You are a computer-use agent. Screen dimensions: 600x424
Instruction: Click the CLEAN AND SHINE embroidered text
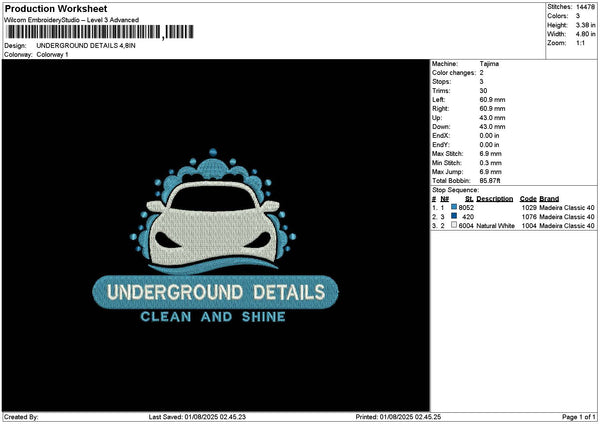[213, 318]
